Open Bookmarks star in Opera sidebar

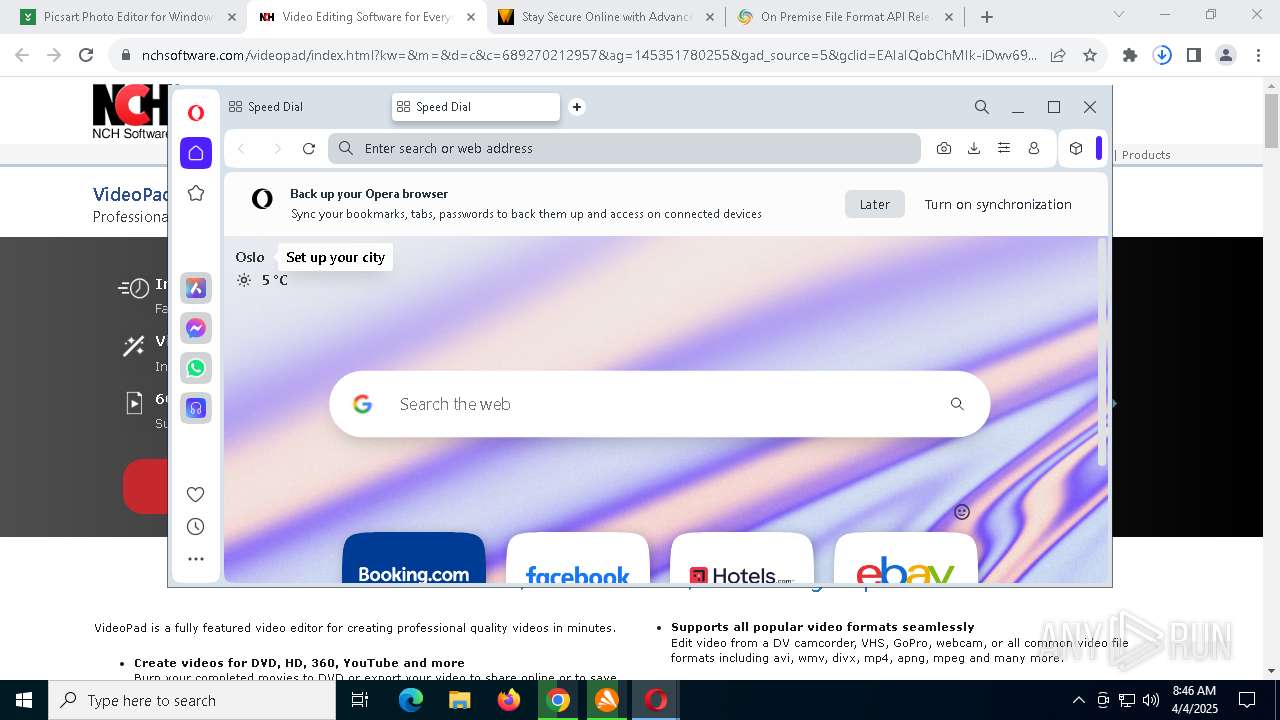coord(196,193)
